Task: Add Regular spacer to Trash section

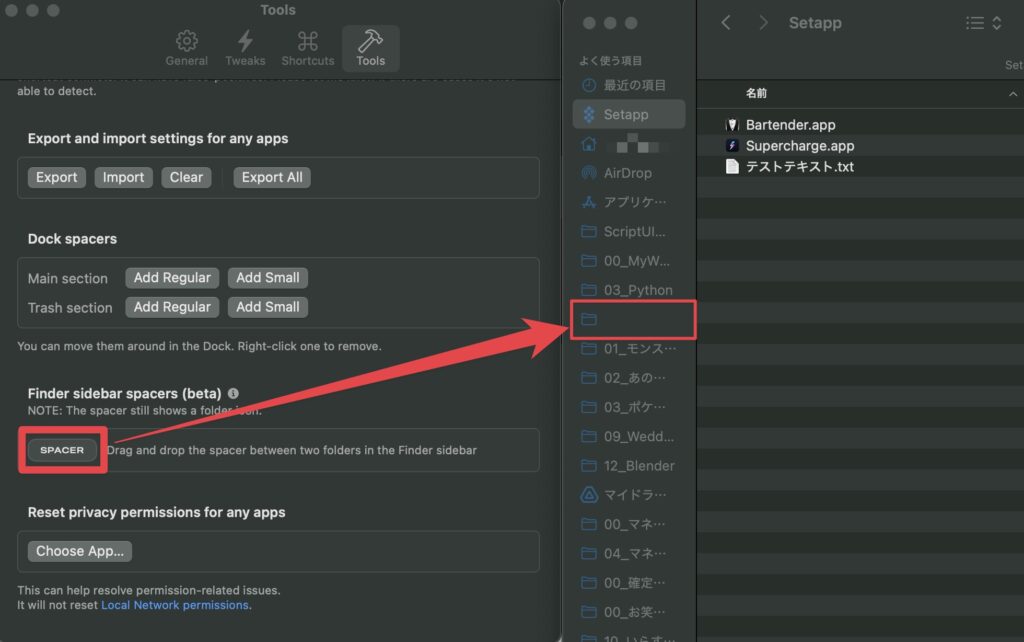Action: [x=172, y=307]
